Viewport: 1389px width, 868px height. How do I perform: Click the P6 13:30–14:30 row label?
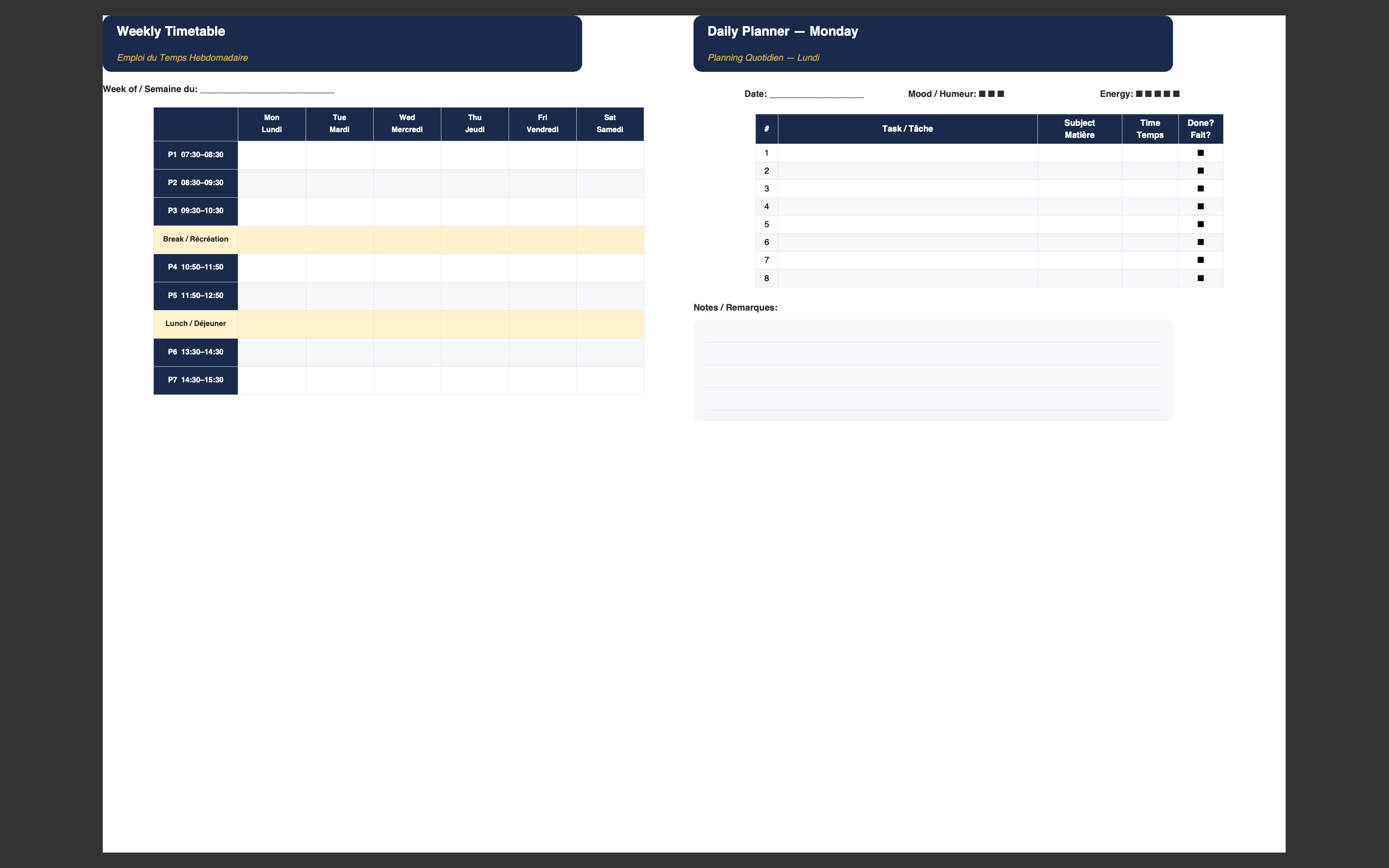pyautogui.click(x=196, y=352)
